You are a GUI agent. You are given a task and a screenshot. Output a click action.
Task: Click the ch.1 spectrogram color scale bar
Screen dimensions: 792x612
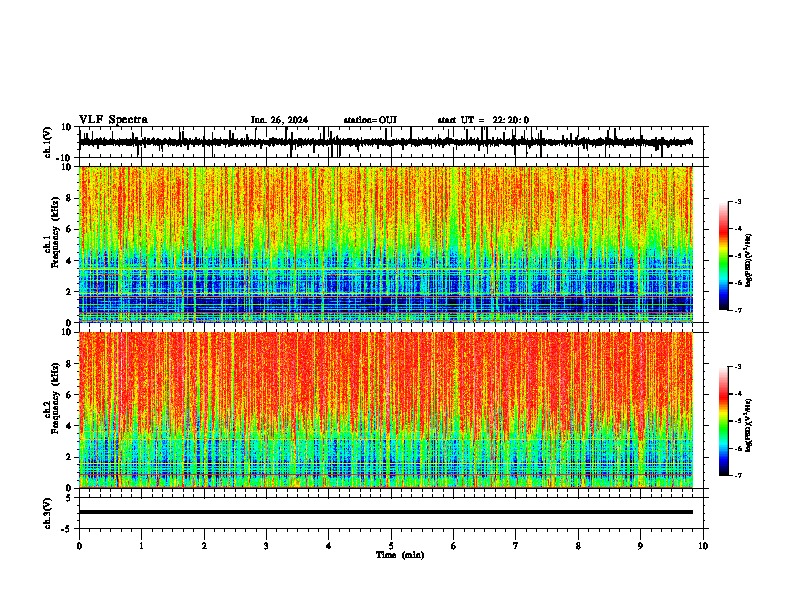click(x=724, y=256)
